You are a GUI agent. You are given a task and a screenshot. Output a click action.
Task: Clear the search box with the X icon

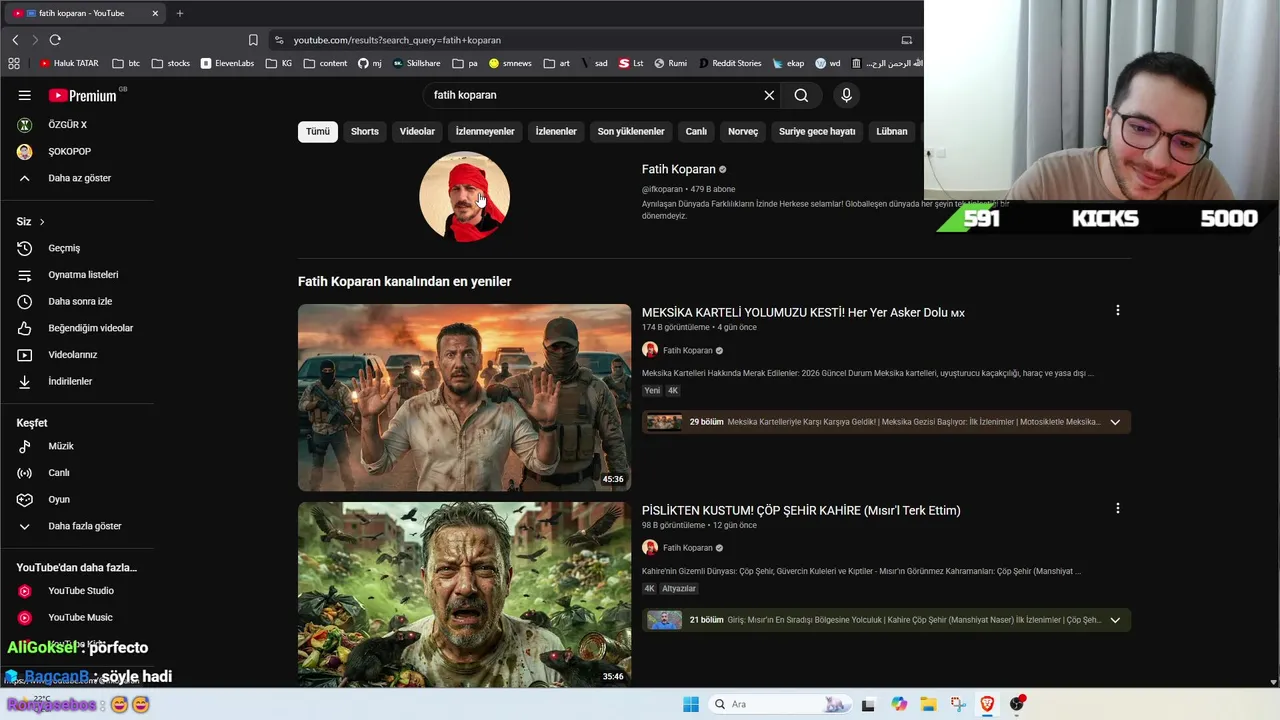click(769, 95)
